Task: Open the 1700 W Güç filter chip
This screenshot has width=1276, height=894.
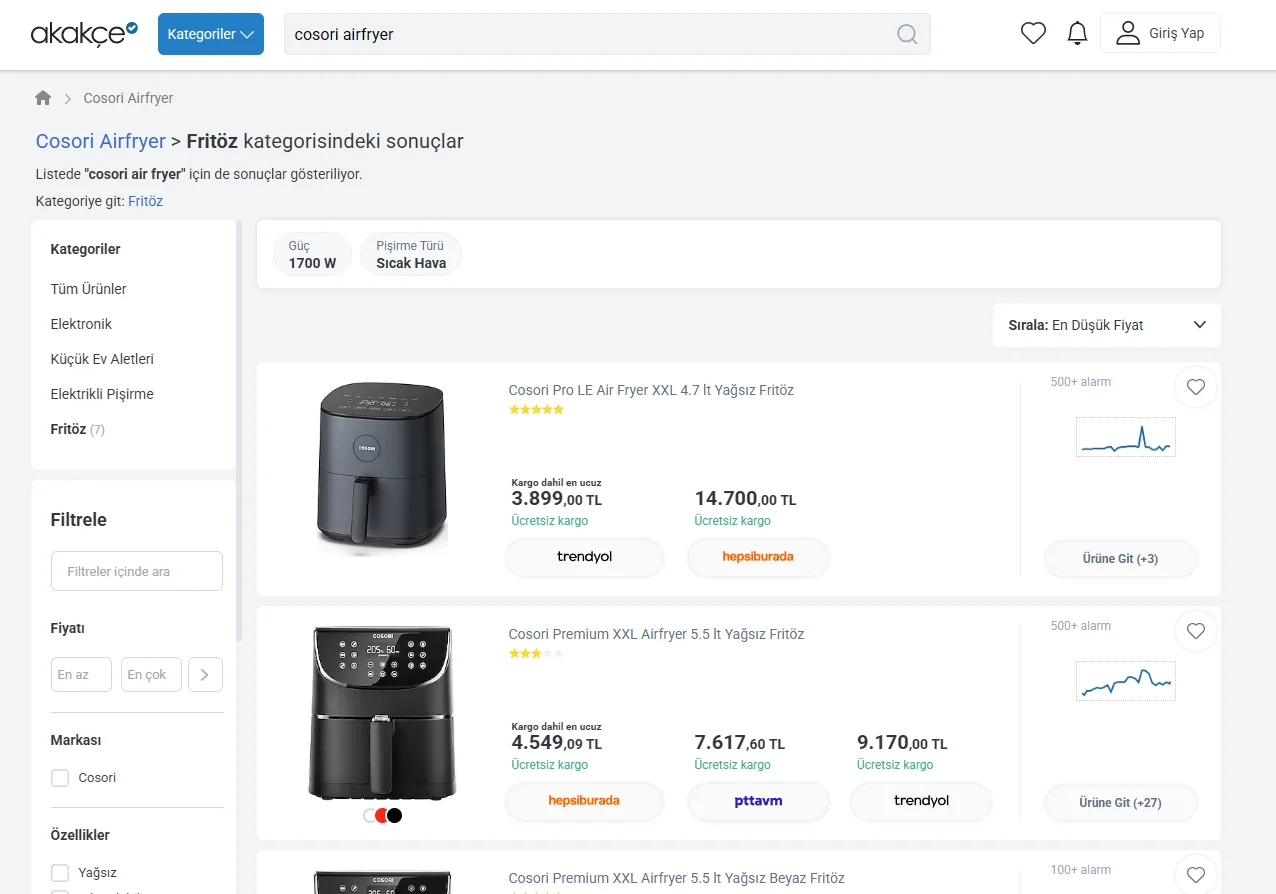Action: pyautogui.click(x=312, y=254)
